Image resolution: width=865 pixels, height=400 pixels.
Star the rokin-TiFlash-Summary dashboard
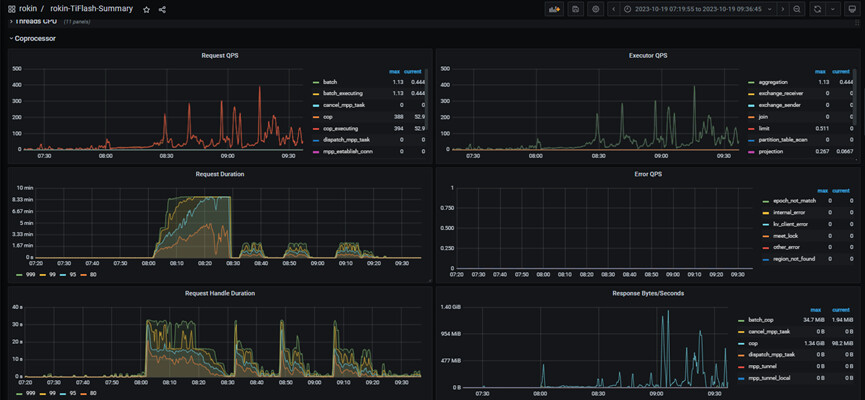click(x=147, y=9)
